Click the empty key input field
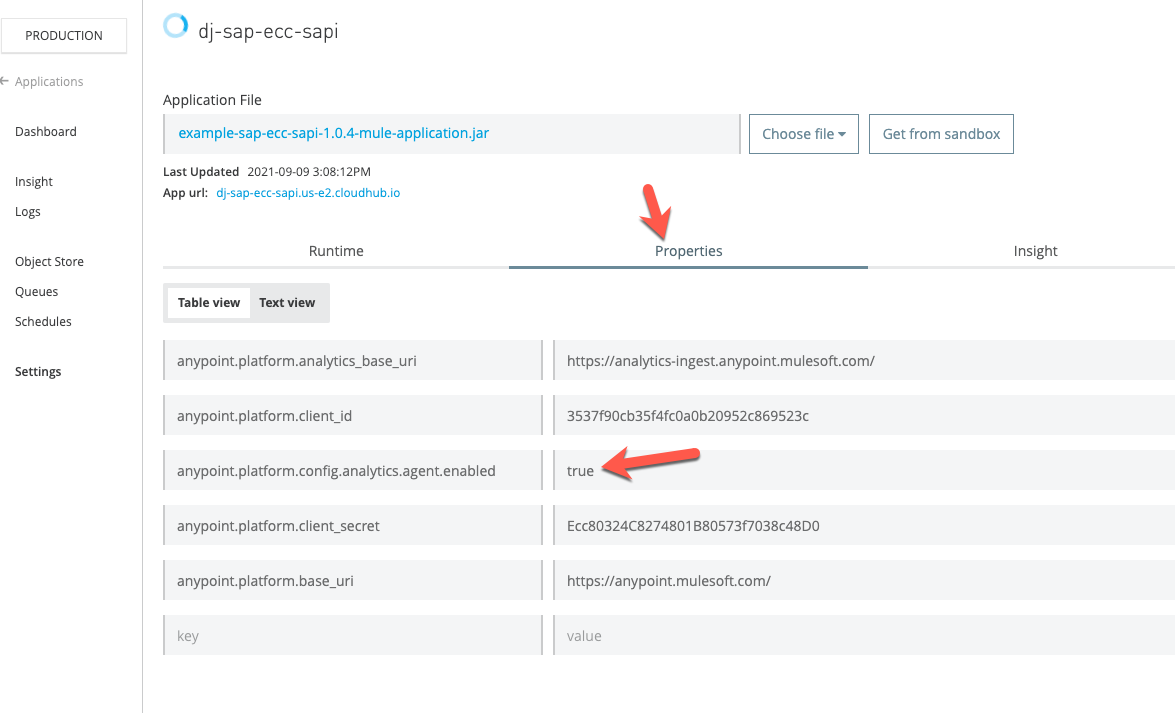 [352, 634]
